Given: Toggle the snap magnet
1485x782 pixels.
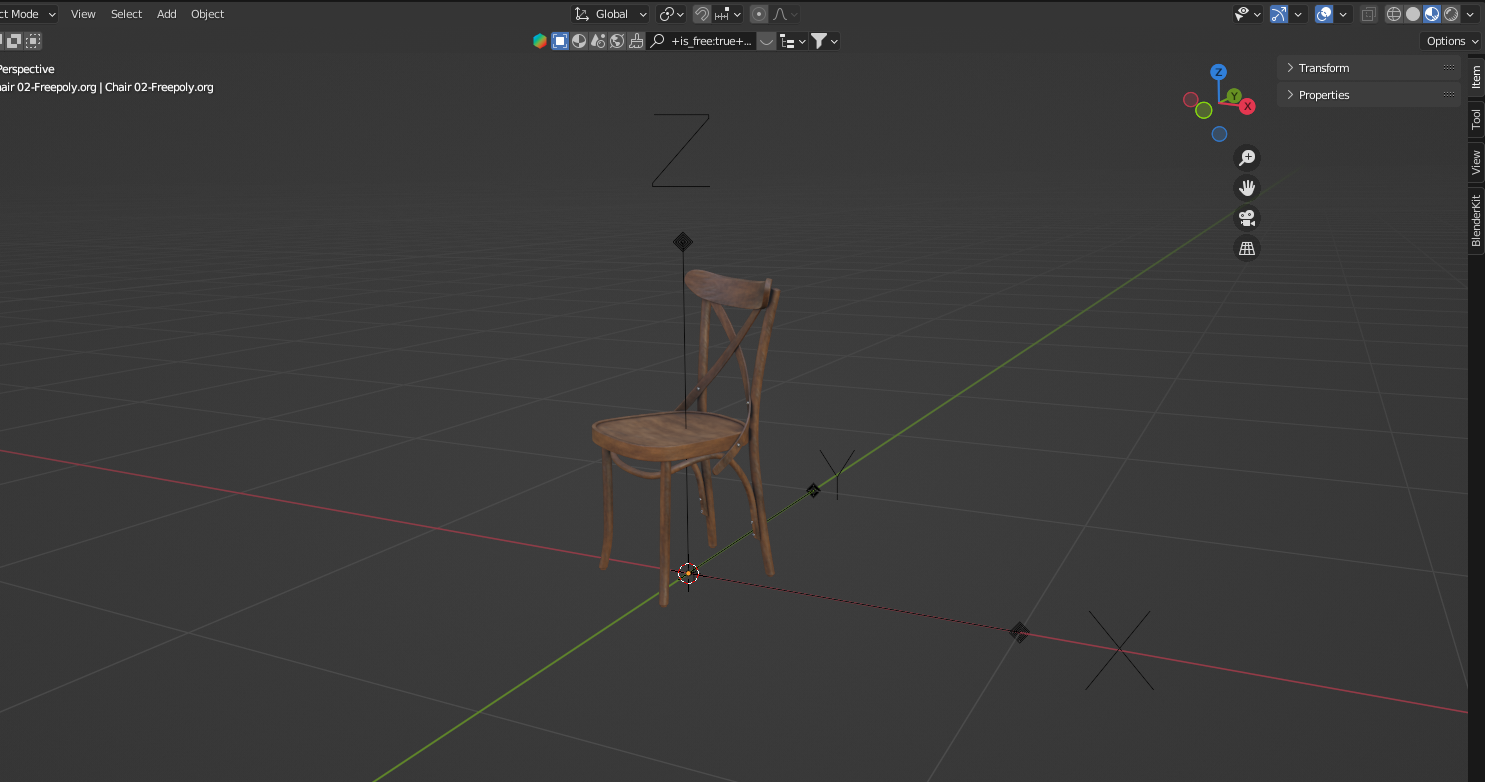Looking at the screenshot, I should click(702, 14).
